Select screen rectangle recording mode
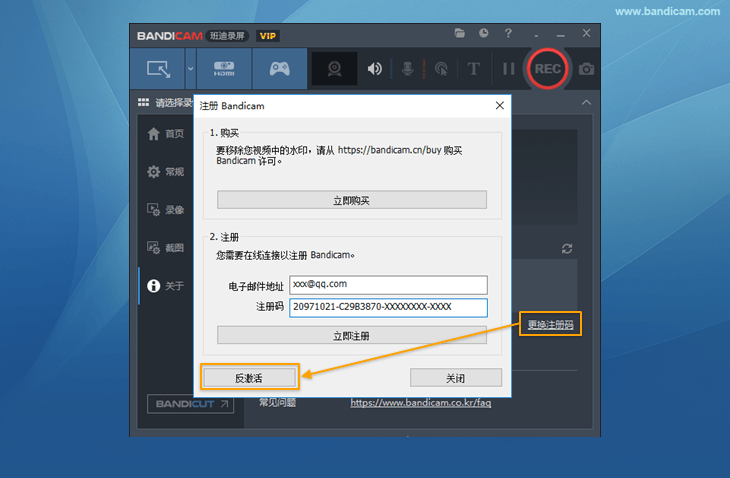Viewport: 730px width, 478px height. click(x=158, y=69)
